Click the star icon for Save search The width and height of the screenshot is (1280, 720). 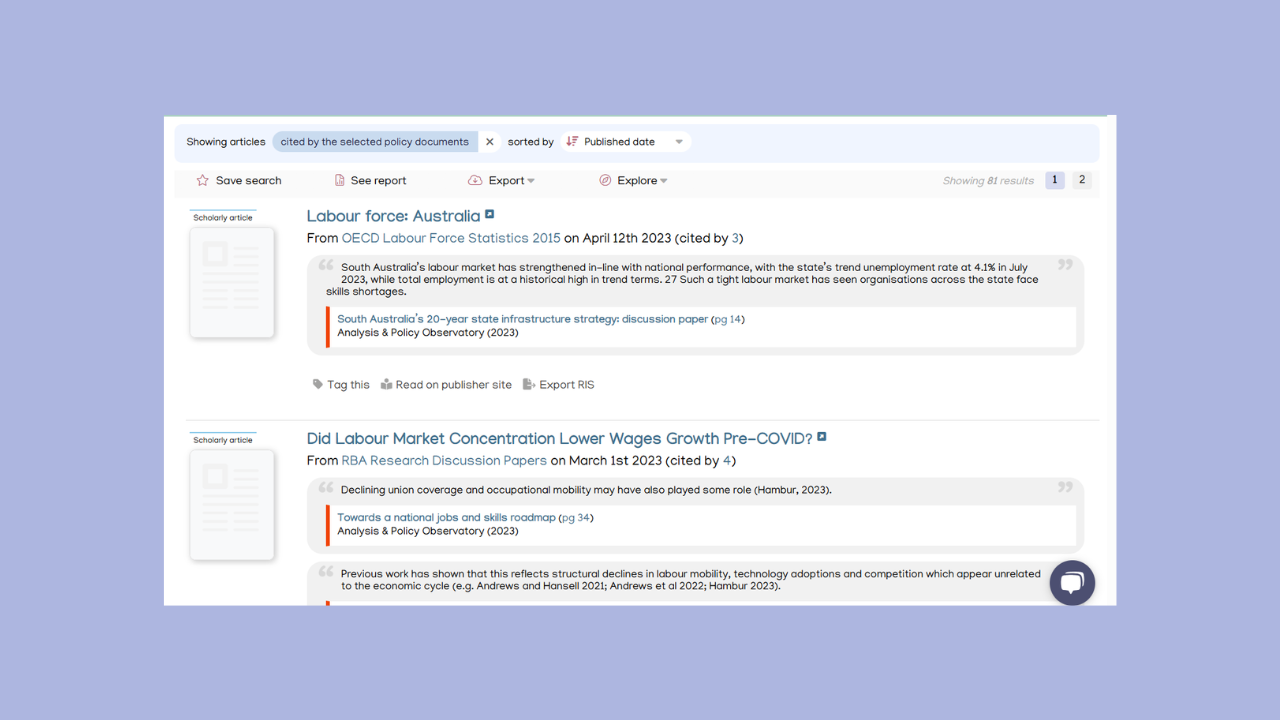click(x=203, y=181)
